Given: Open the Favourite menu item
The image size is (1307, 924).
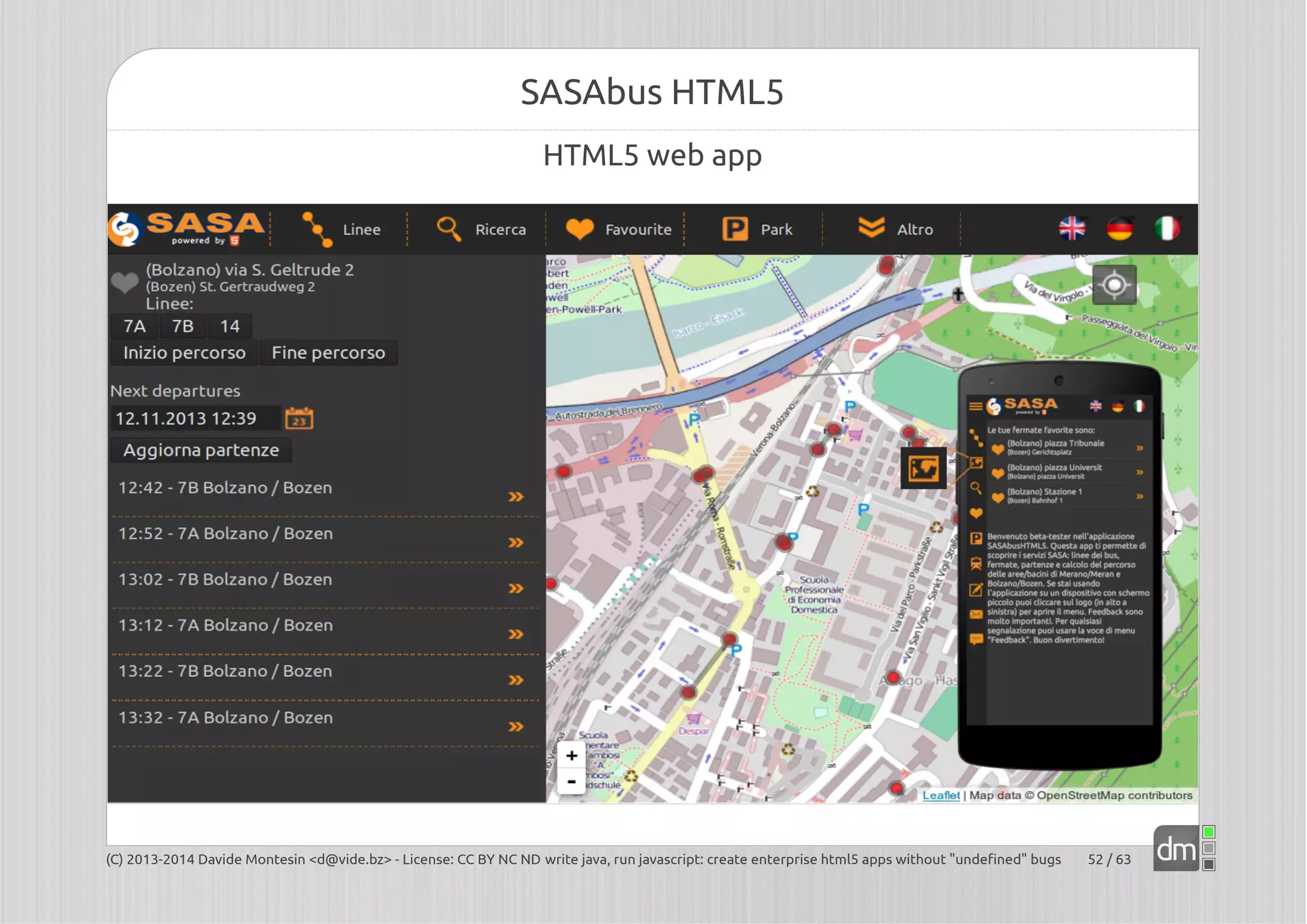Looking at the screenshot, I should (618, 229).
